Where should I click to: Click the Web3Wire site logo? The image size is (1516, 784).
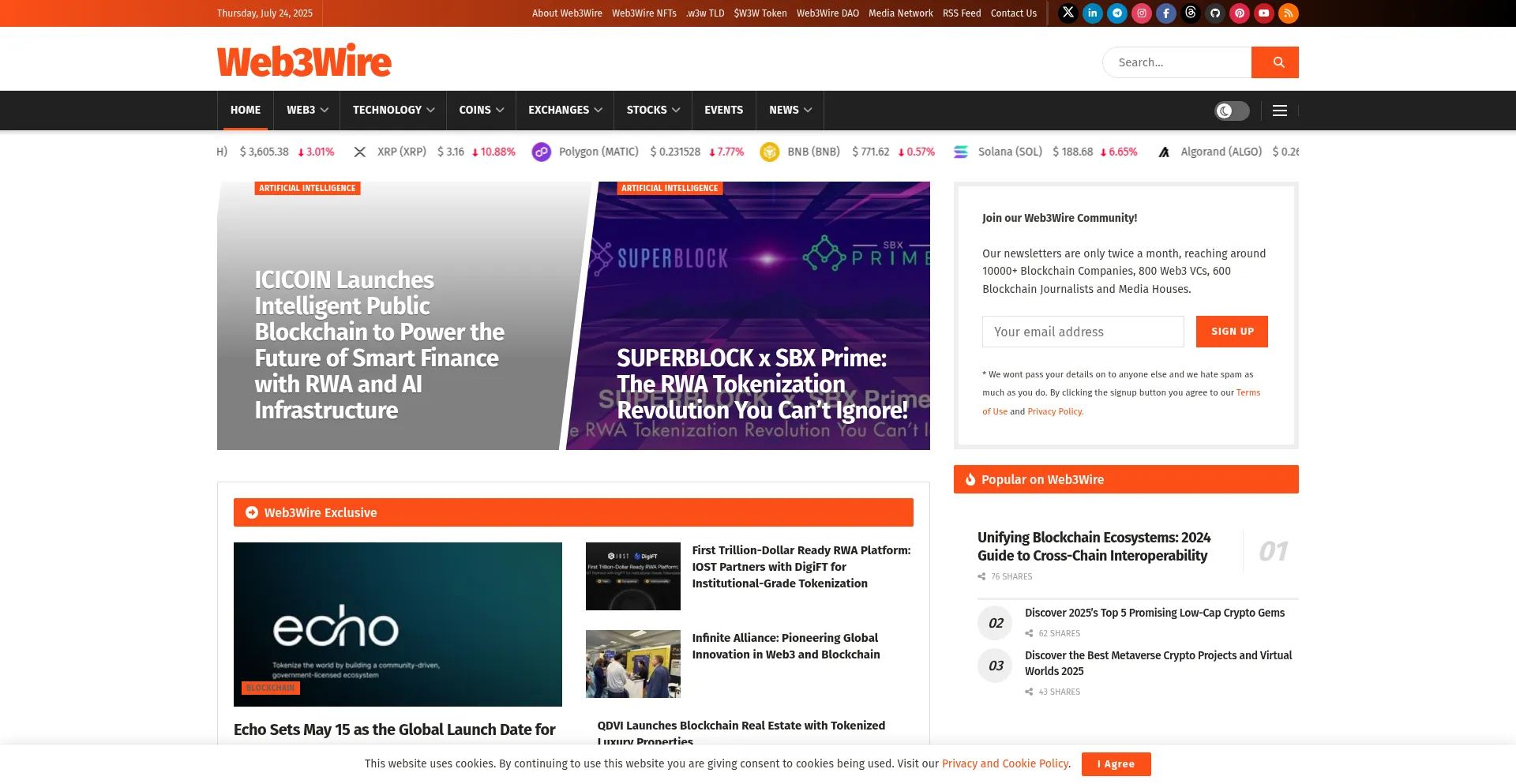coord(304,61)
